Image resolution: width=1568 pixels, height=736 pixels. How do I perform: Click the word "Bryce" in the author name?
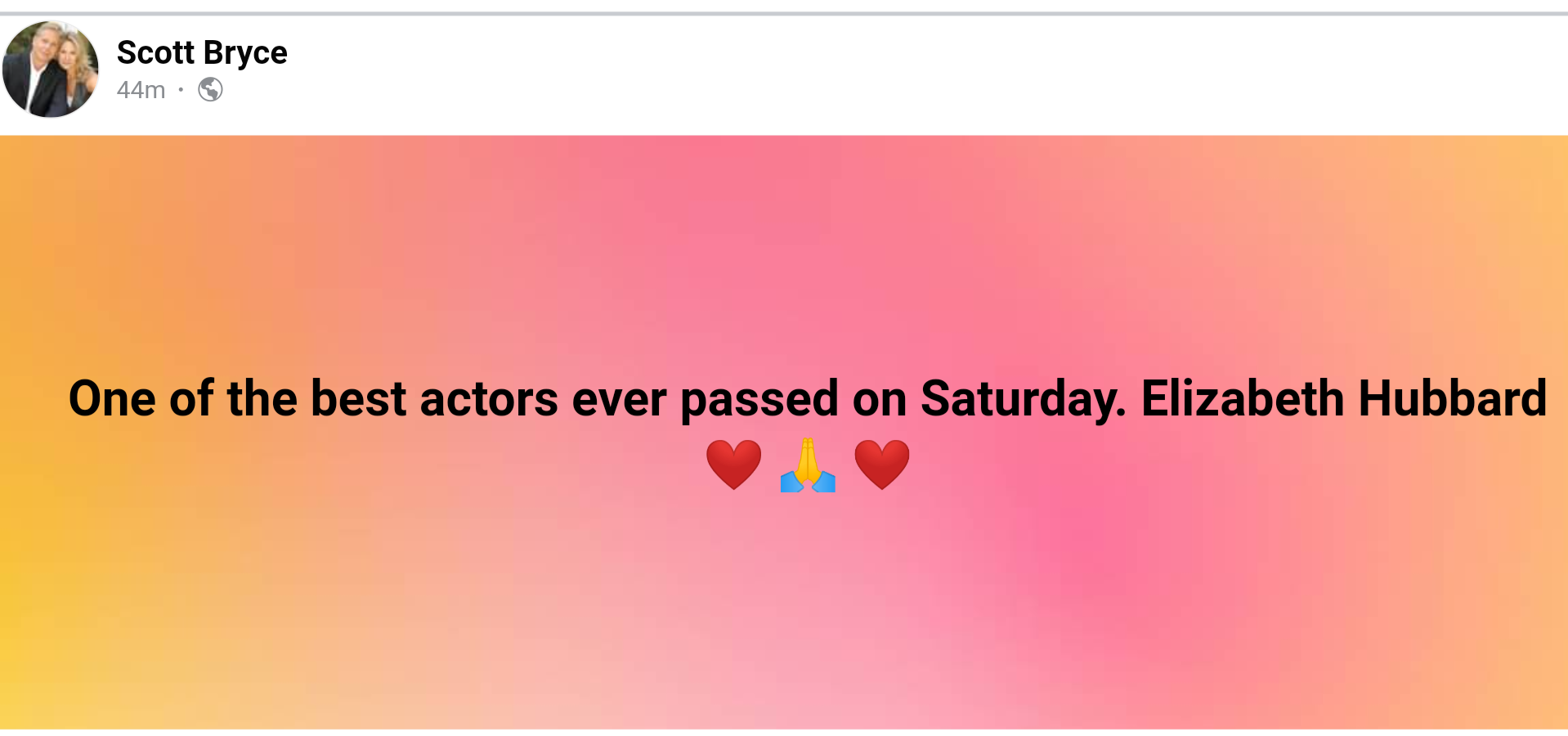(x=245, y=52)
